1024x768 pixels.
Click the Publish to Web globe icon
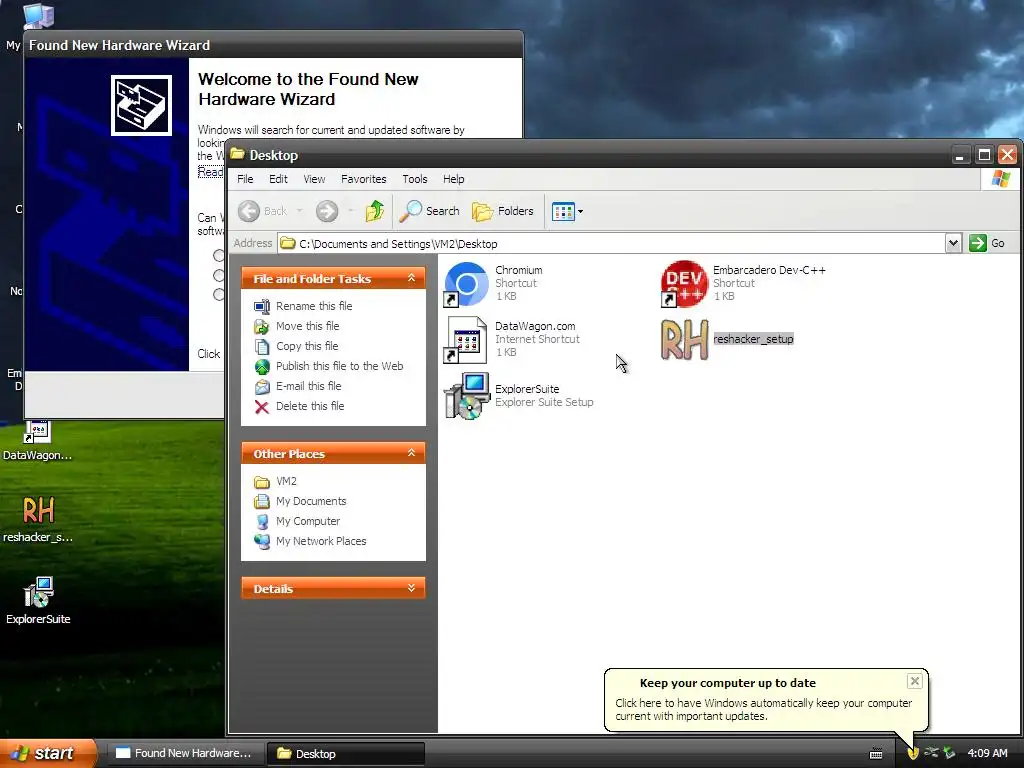(x=262, y=366)
